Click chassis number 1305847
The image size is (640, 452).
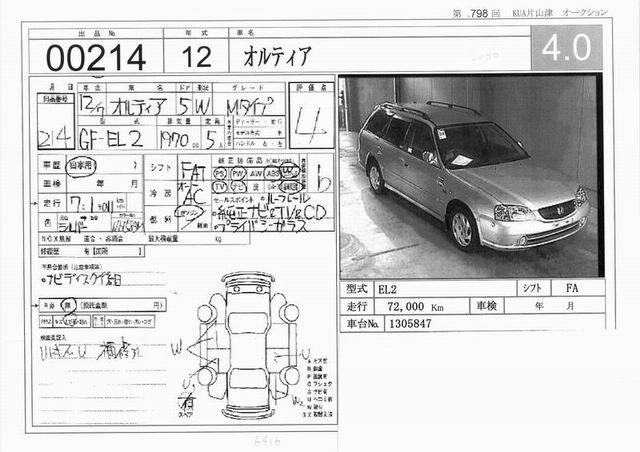point(410,324)
